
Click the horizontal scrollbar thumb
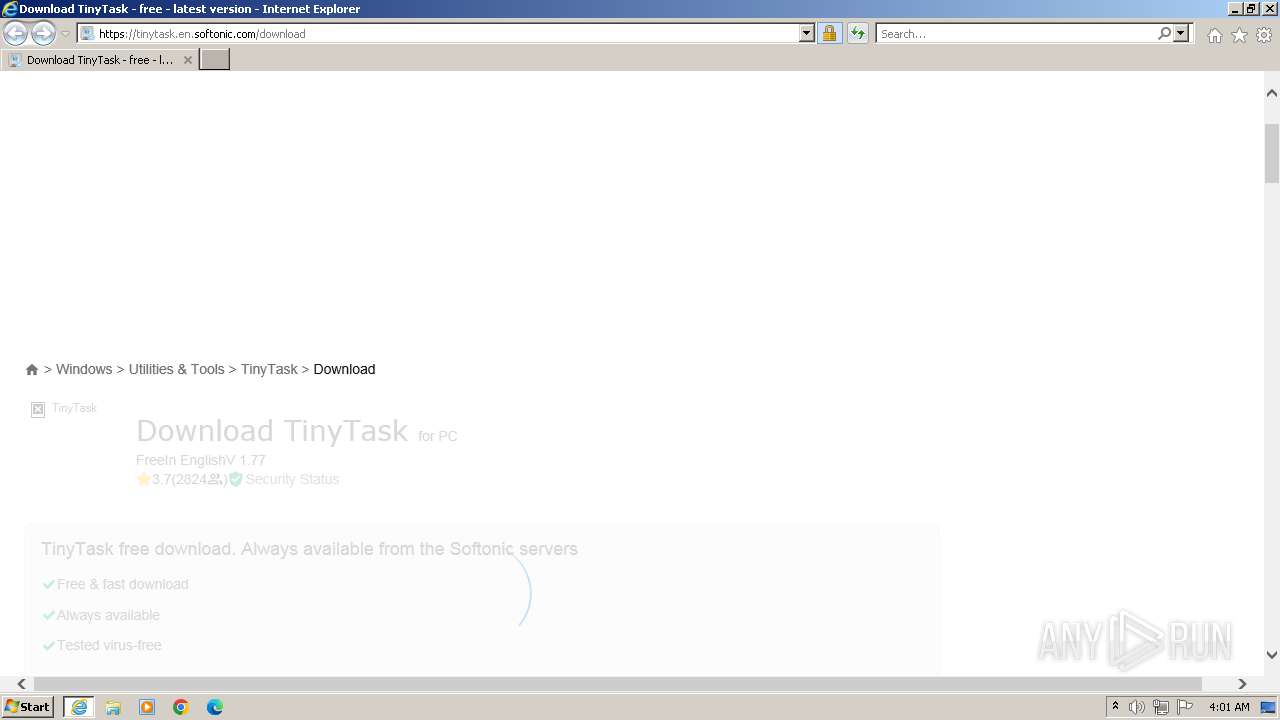(x=617, y=684)
